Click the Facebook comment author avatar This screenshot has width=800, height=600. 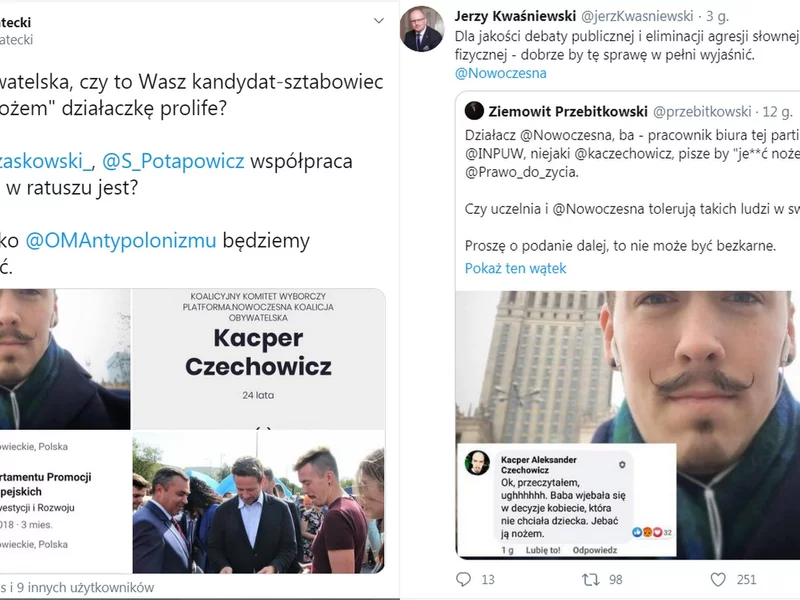478,463
